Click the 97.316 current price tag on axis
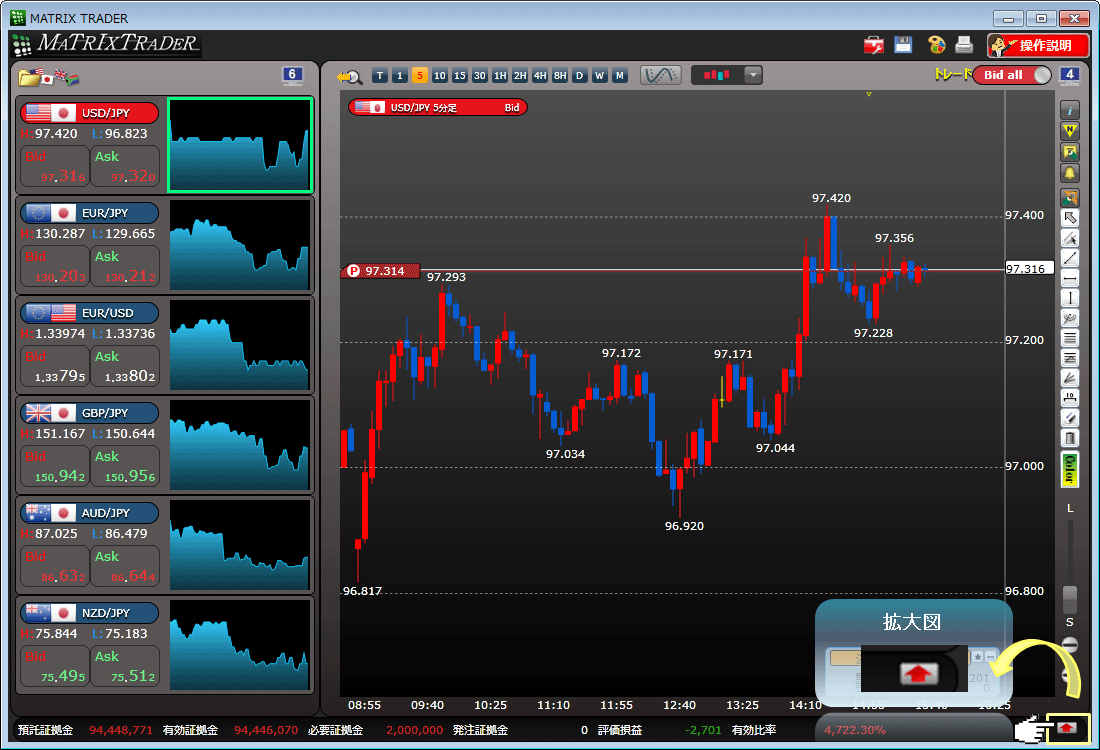The width and height of the screenshot is (1100, 750). coord(1028,269)
